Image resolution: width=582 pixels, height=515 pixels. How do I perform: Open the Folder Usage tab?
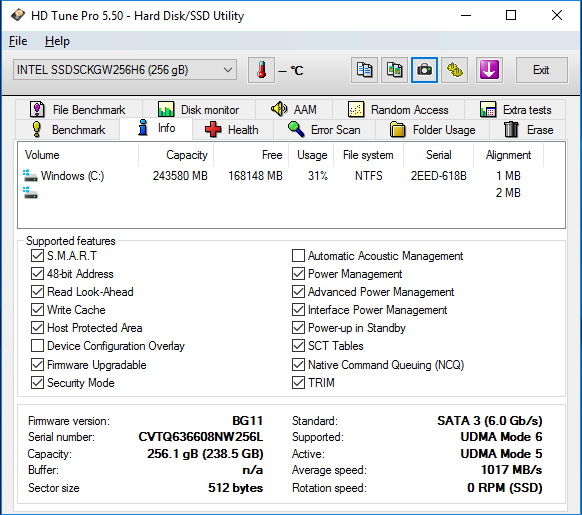click(x=432, y=130)
